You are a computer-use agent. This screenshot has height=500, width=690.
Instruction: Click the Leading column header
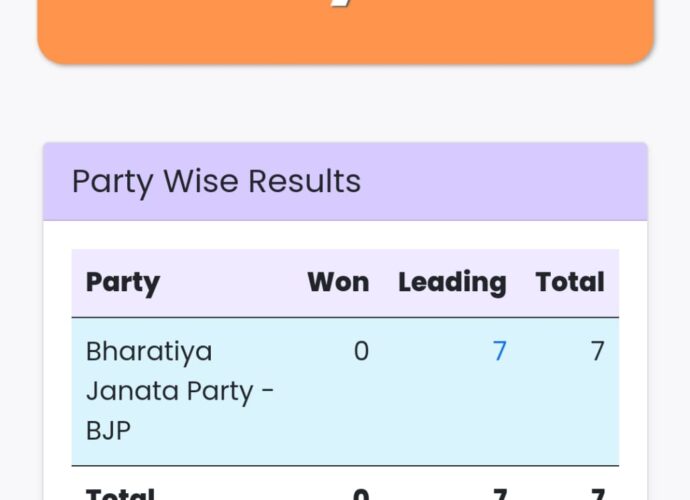click(x=452, y=282)
